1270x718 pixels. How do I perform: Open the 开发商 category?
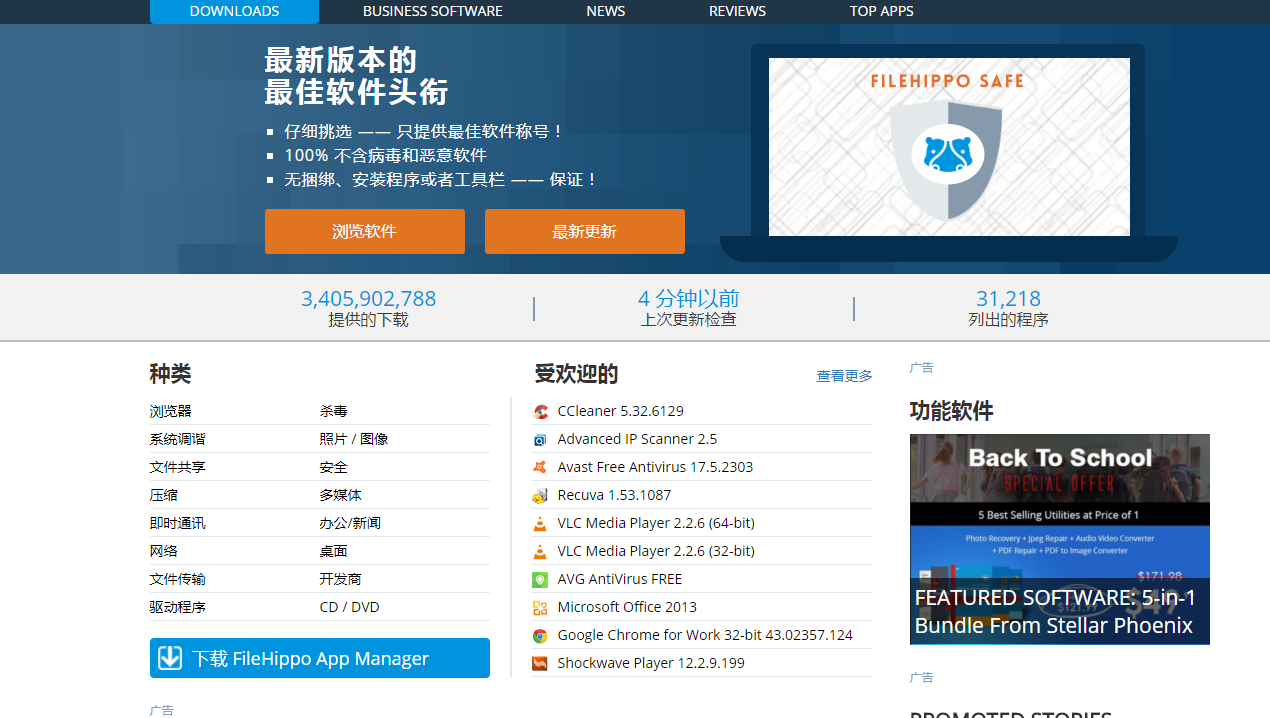pyautogui.click(x=341, y=579)
